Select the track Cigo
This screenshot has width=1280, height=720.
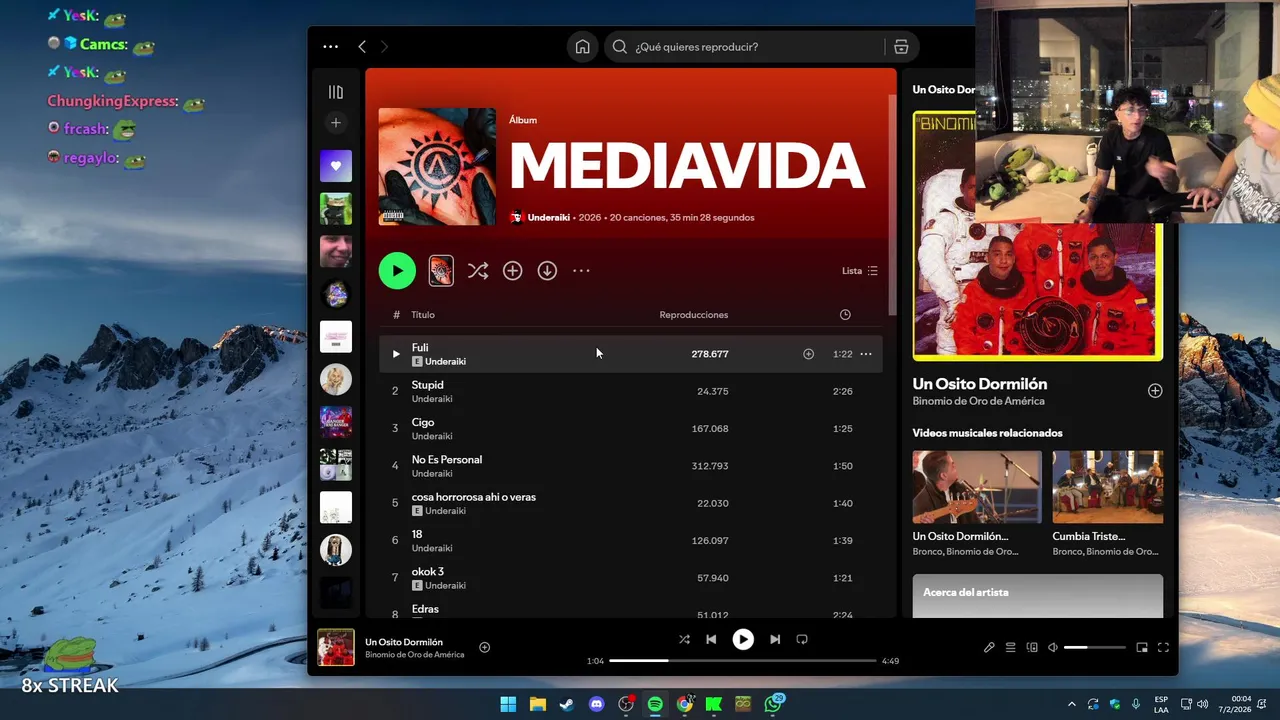coord(631,428)
